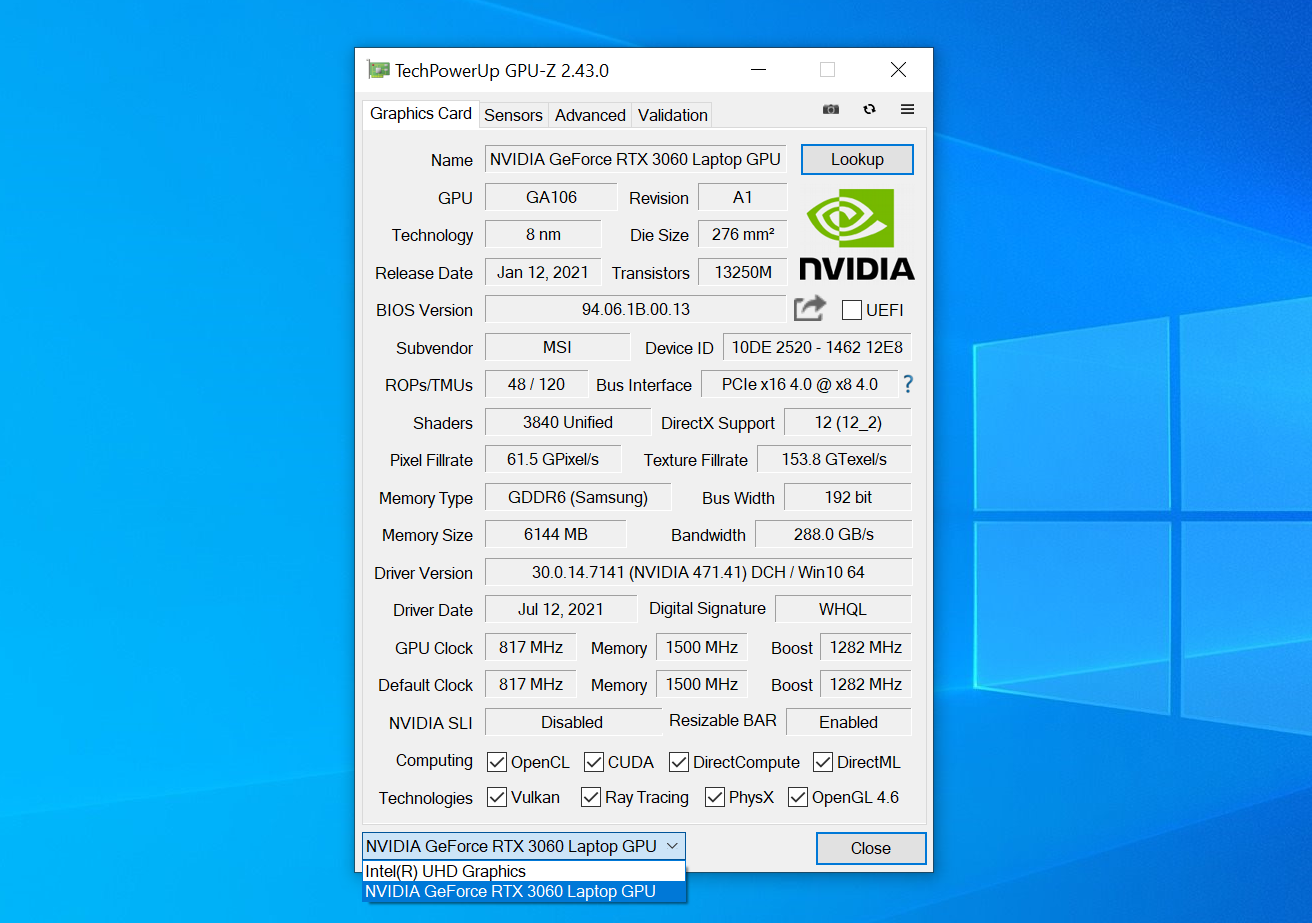Screen dimensions: 1312x923
Task: Click the ROPs/TMUs 48 / 120 field
Action: tap(536, 384)
